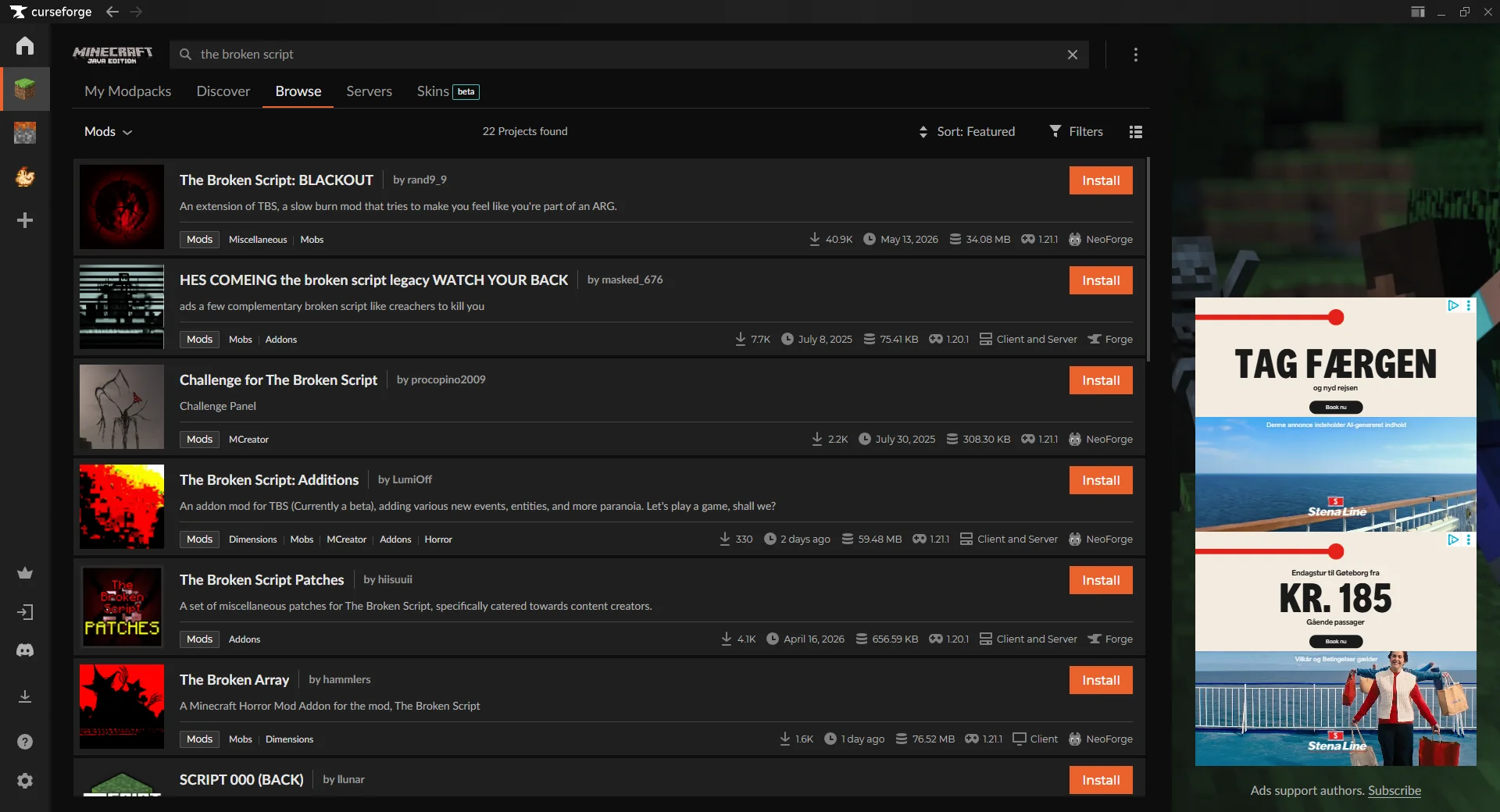This screenshot has height=812, width=1500.
Task: Click the curseforge logo in title bar
Action: 51,12
